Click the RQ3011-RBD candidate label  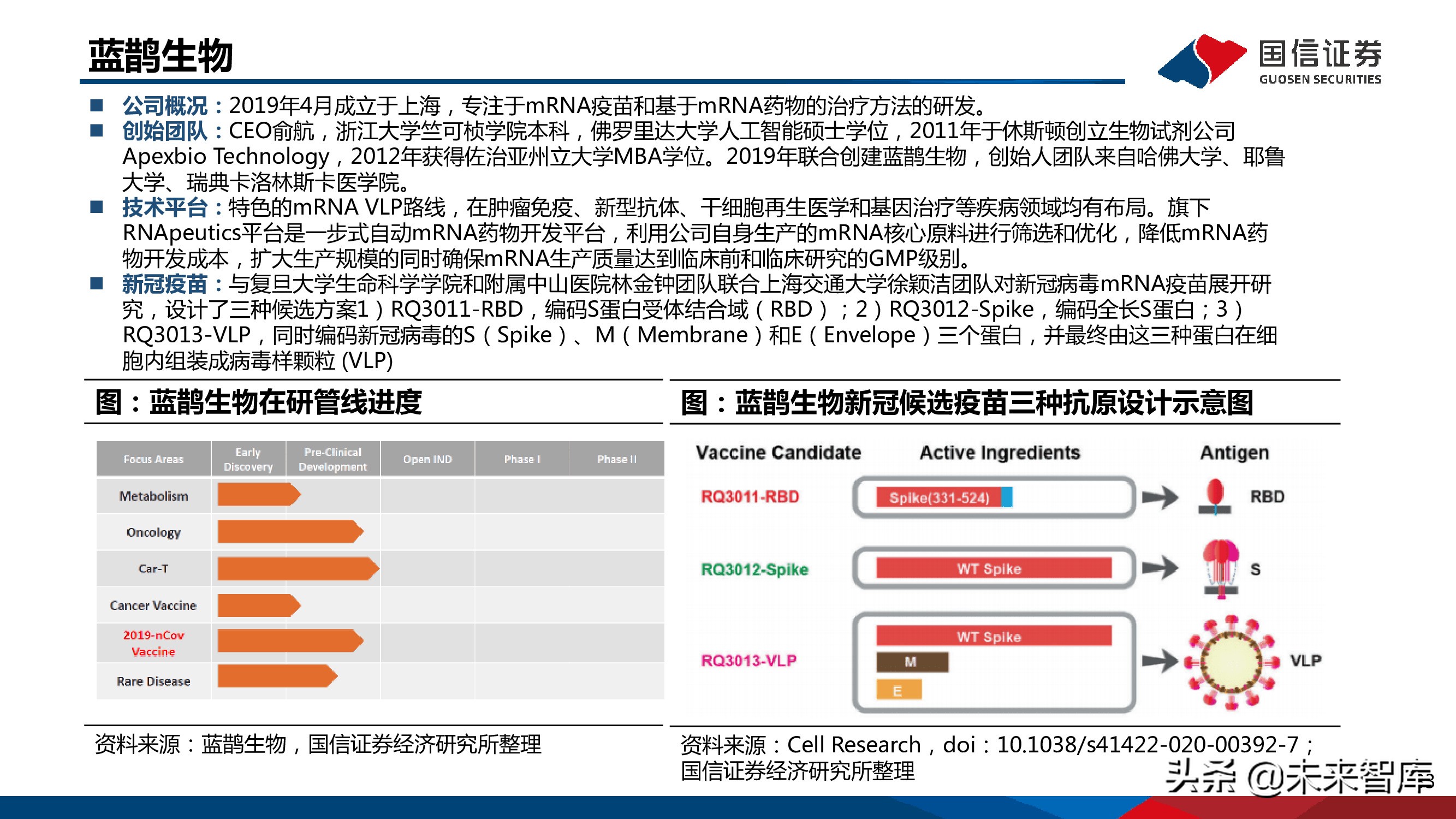tap(750, 497)
